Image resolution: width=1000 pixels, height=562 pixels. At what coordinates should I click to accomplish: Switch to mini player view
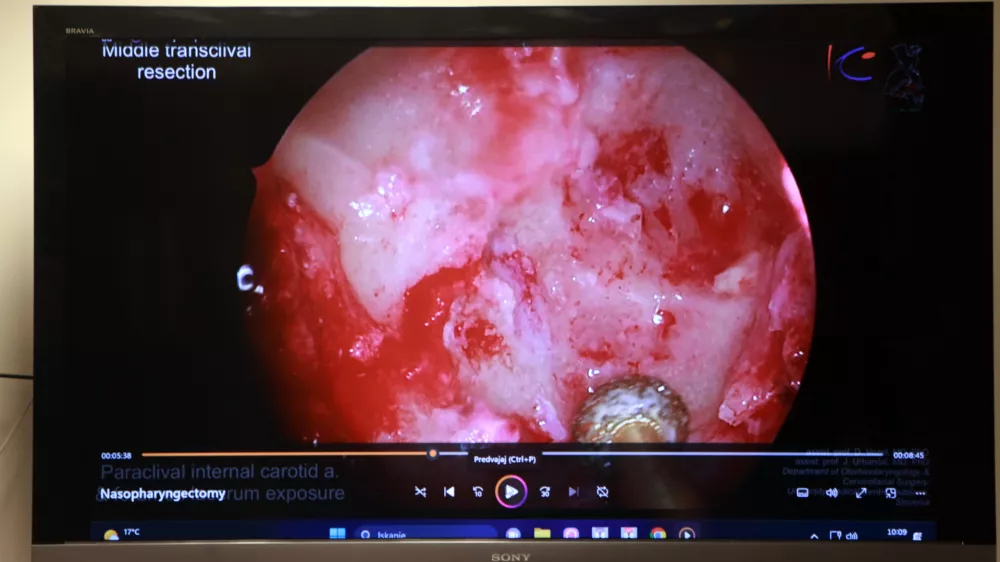(891, 493)
